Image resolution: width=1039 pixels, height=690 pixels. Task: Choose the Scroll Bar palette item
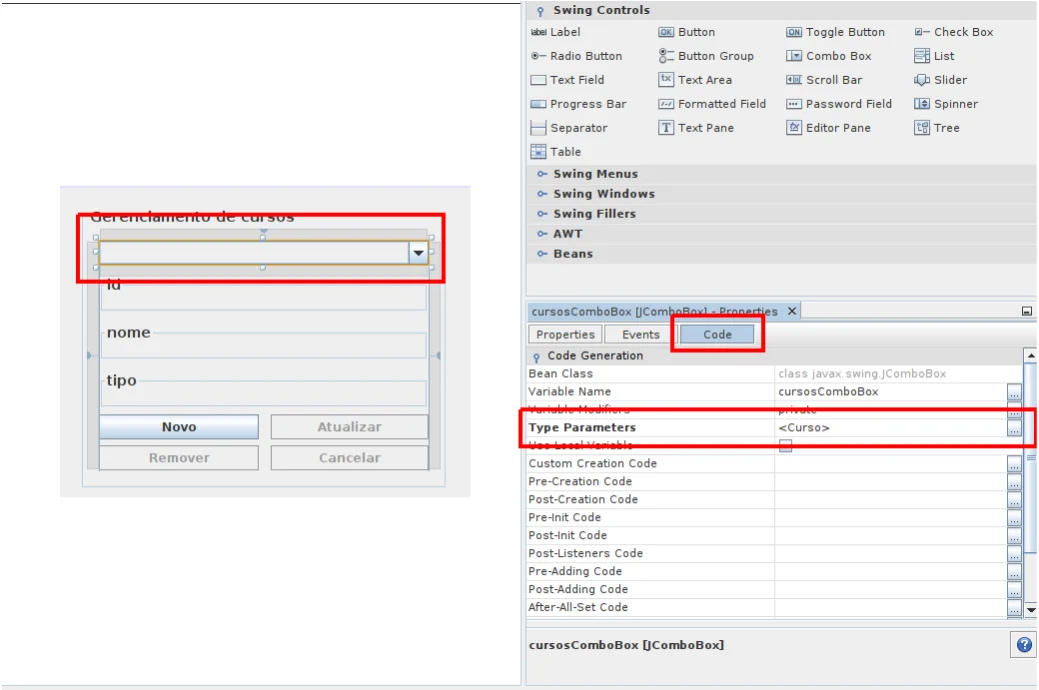tap(824, 80)
